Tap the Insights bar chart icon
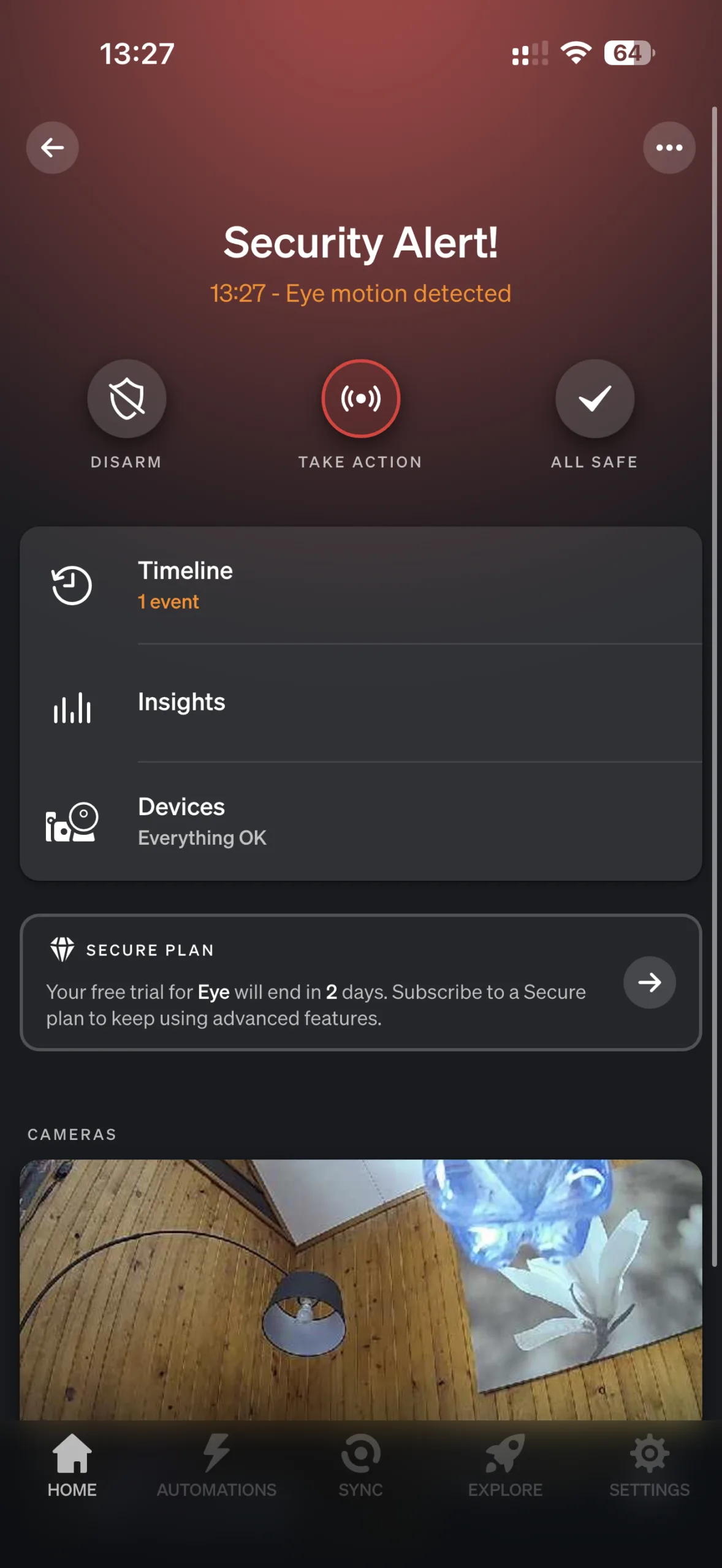 point(72,708)
